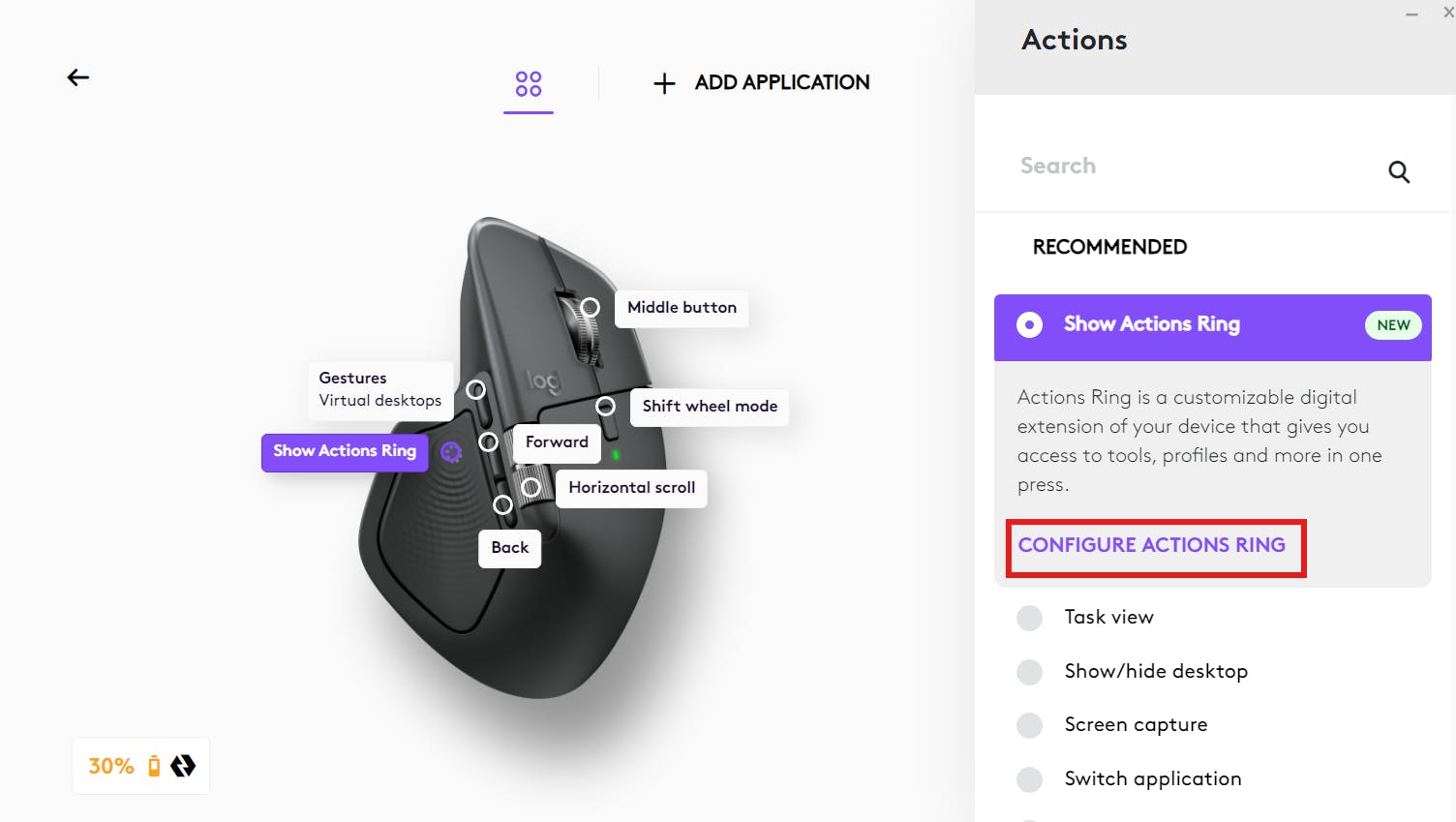1456x822 pixels.
Task: Select the Horizontal scroll label
Action: 631,488
